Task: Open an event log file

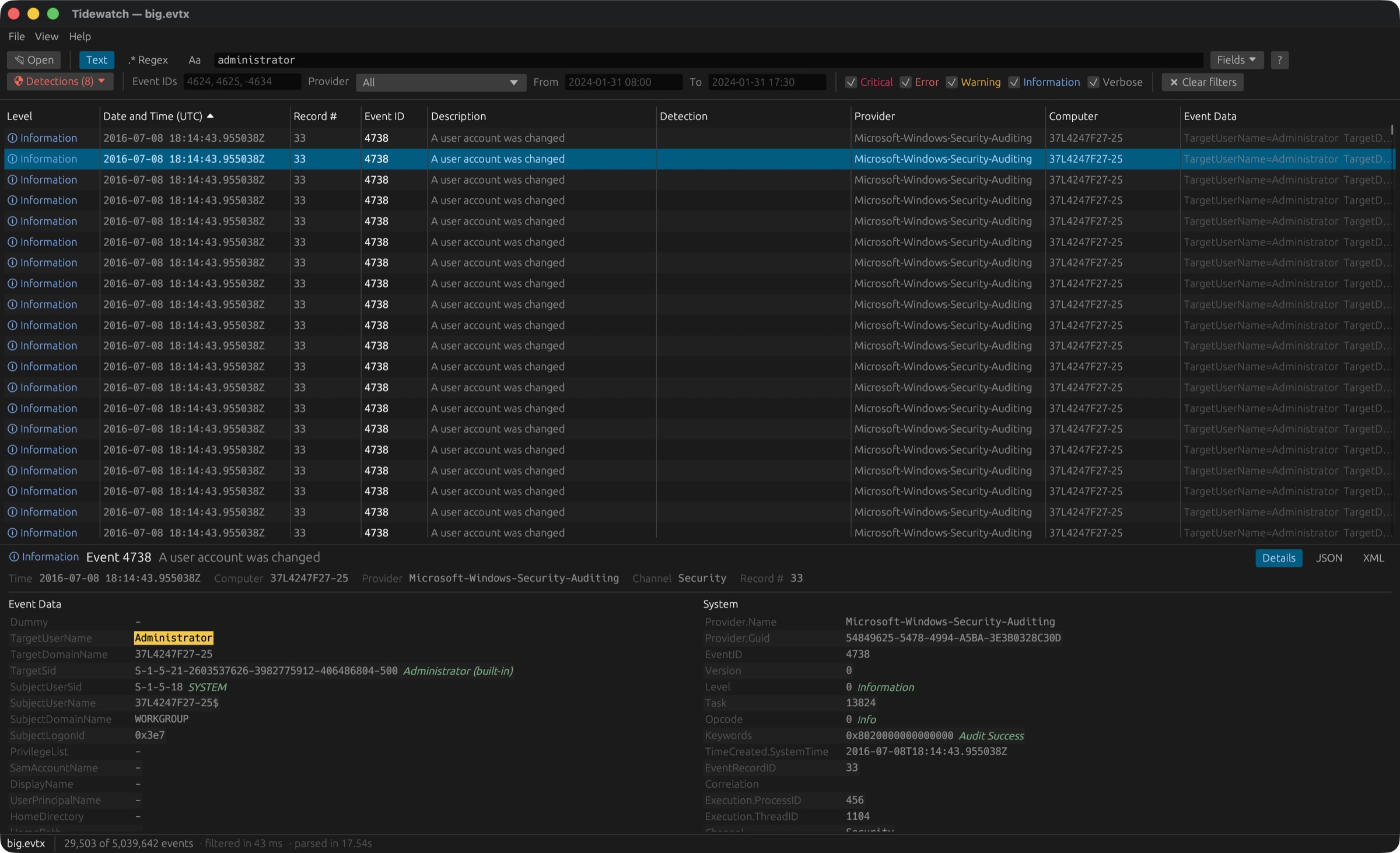Action: tap(34, 60)
